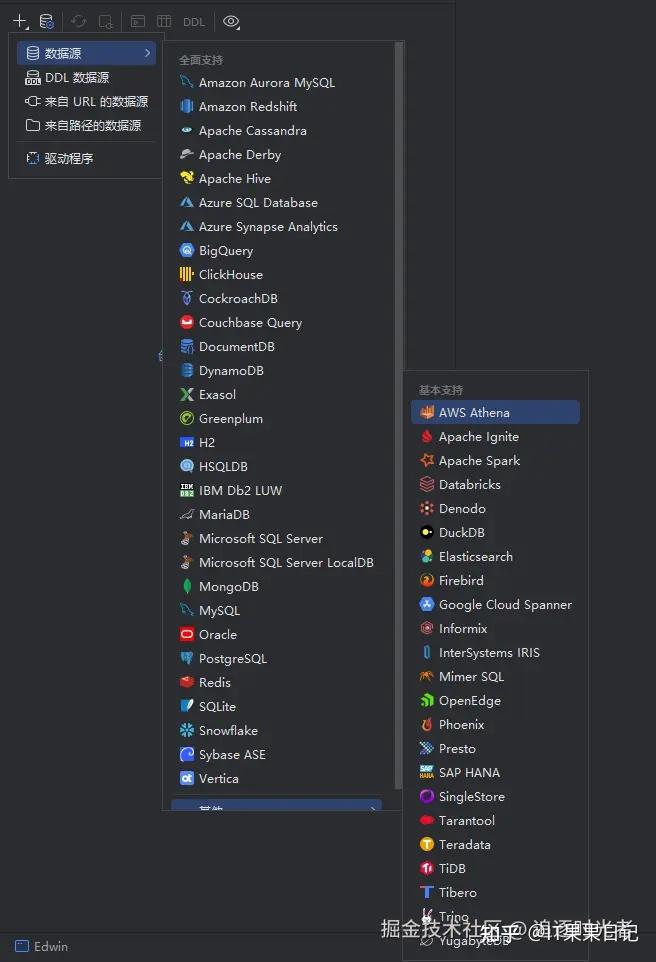This screenshot has width=656, height=962.
Task: Click the Refresh toolbar icon
Action: (x=78, y=21)
